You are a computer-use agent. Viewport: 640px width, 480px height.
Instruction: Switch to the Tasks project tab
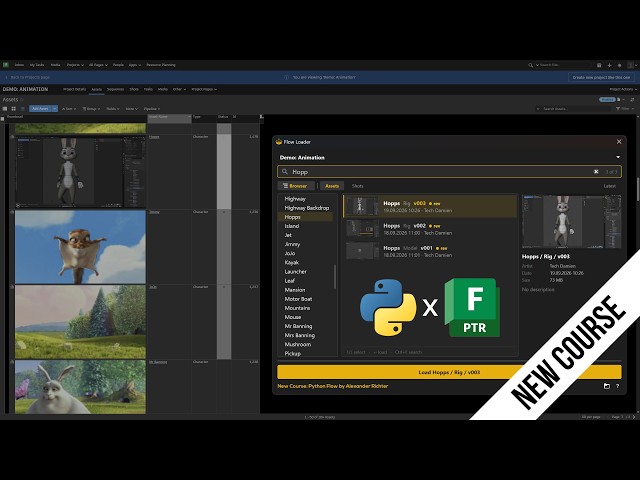click(148, 89)
